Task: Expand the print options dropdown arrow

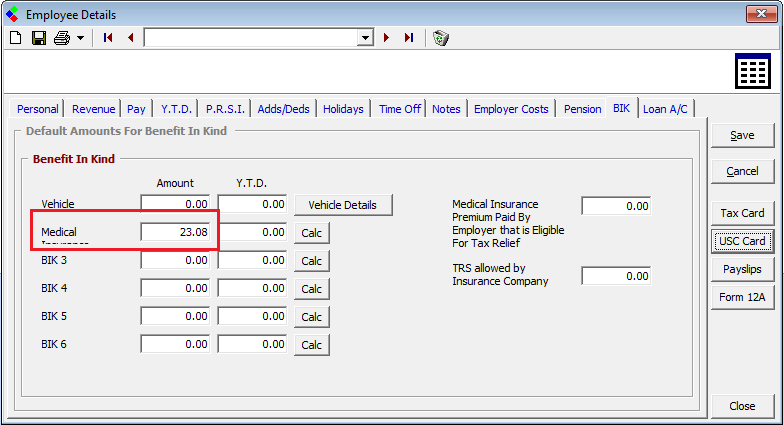Action: click(80, 38)
